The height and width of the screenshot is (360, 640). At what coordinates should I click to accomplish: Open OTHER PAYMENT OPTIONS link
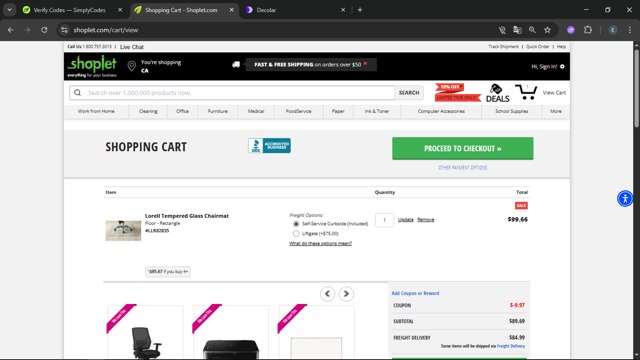coord(462,168)
